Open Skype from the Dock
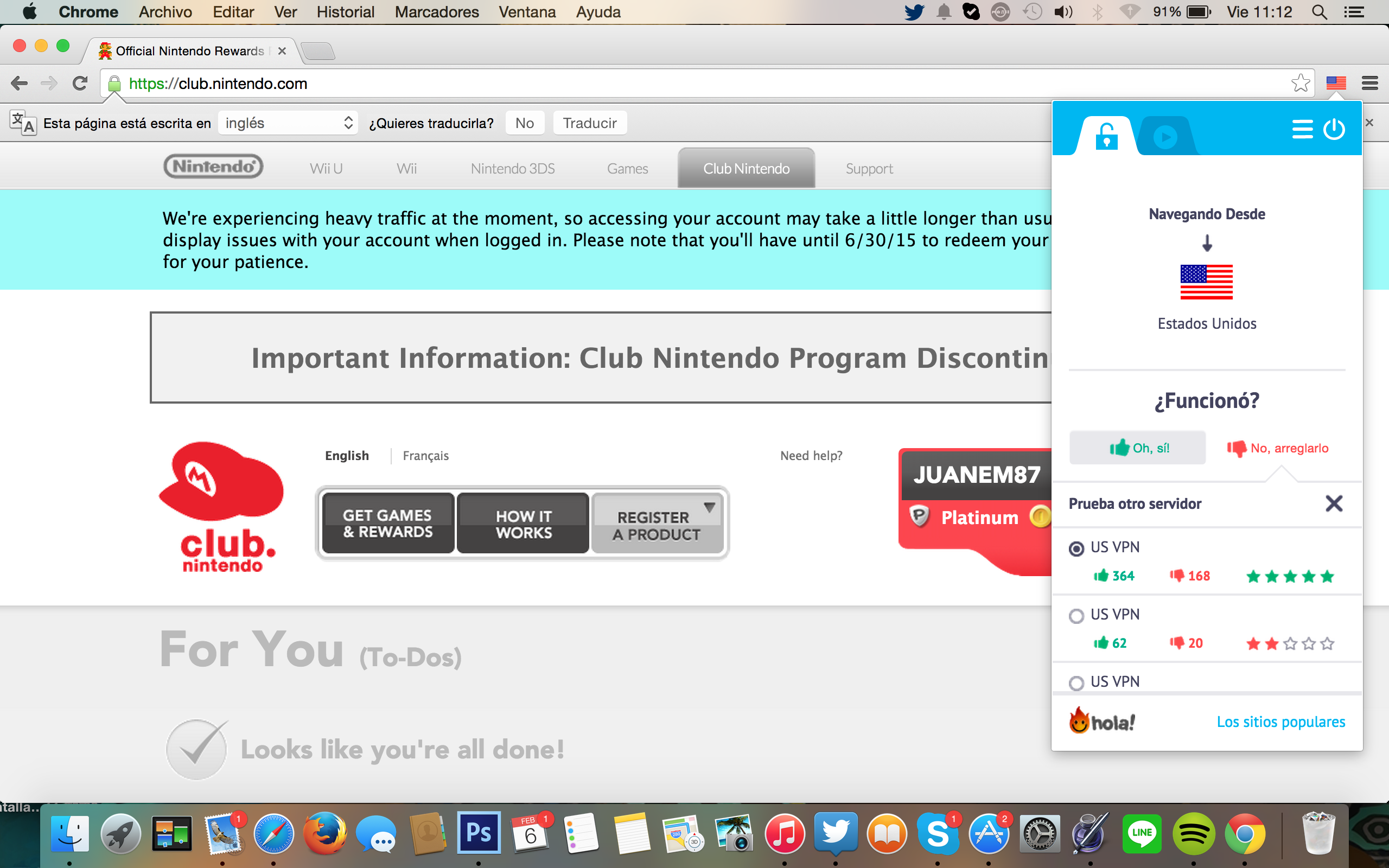 pos(937,833)
